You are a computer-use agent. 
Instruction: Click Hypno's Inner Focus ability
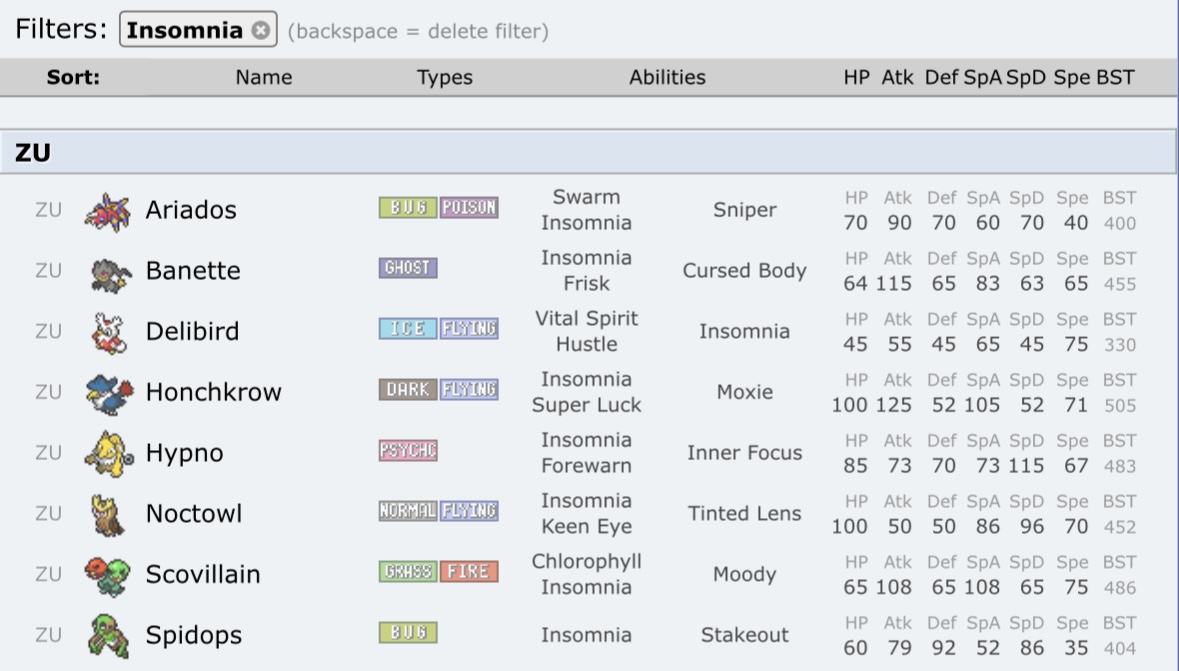[x=744, y=453]
